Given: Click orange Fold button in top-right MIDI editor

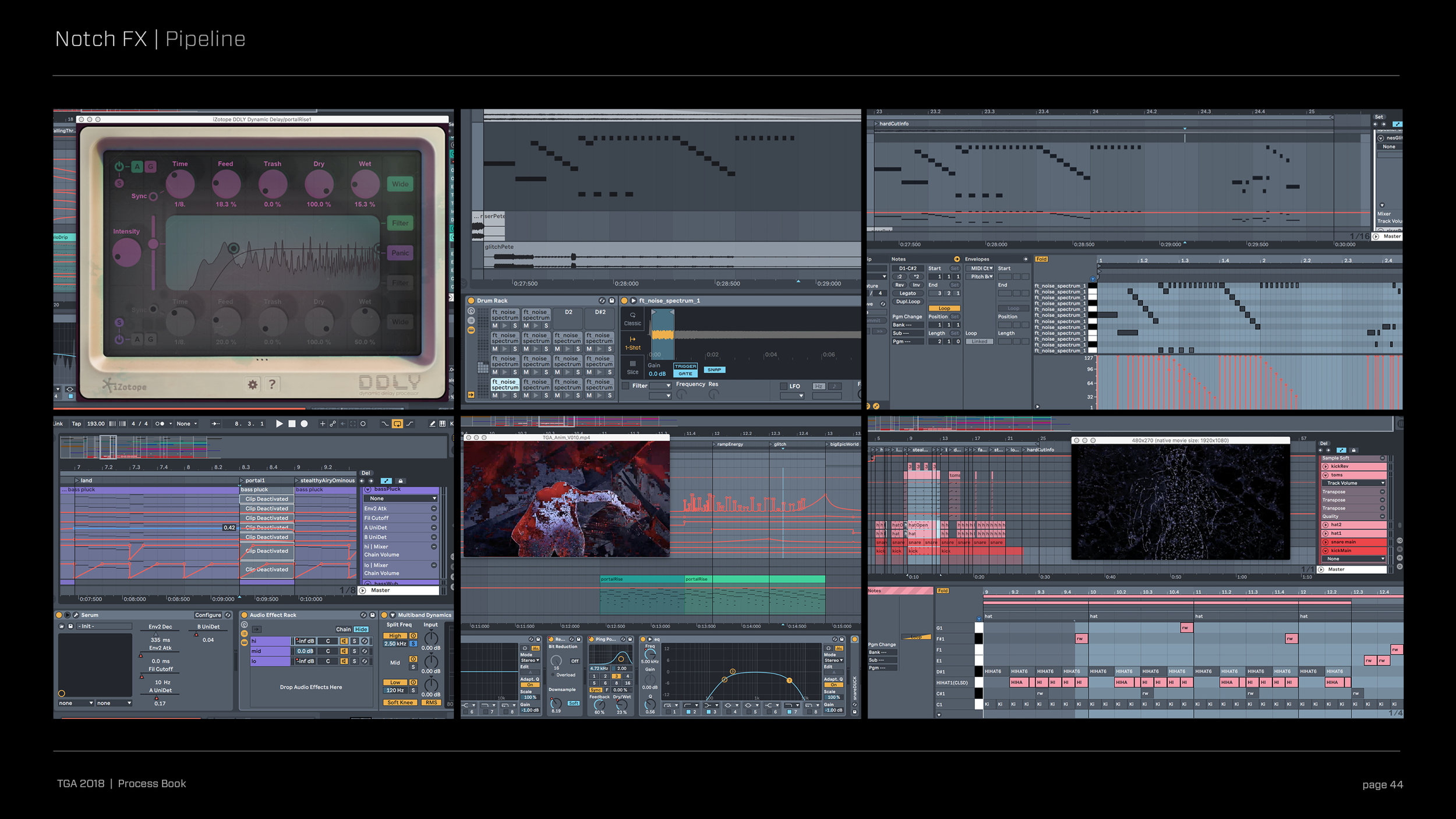Looking at the screenshot, I should click(1041, 259).
